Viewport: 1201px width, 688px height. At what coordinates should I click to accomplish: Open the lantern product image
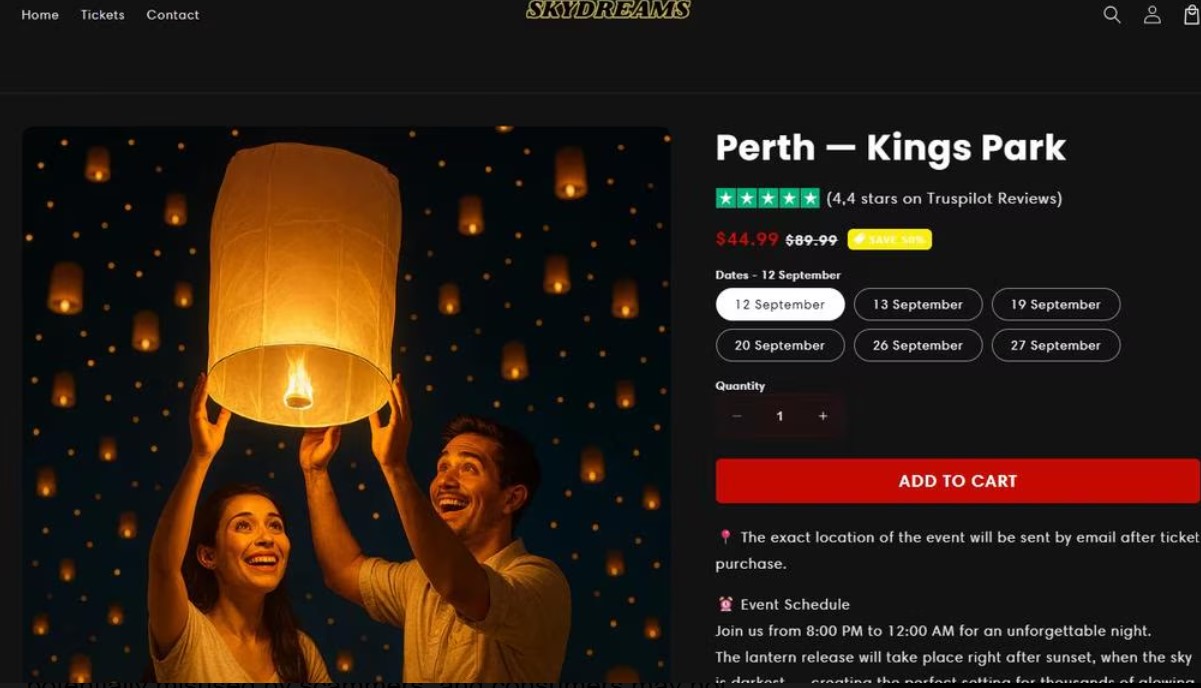point(347,405)
